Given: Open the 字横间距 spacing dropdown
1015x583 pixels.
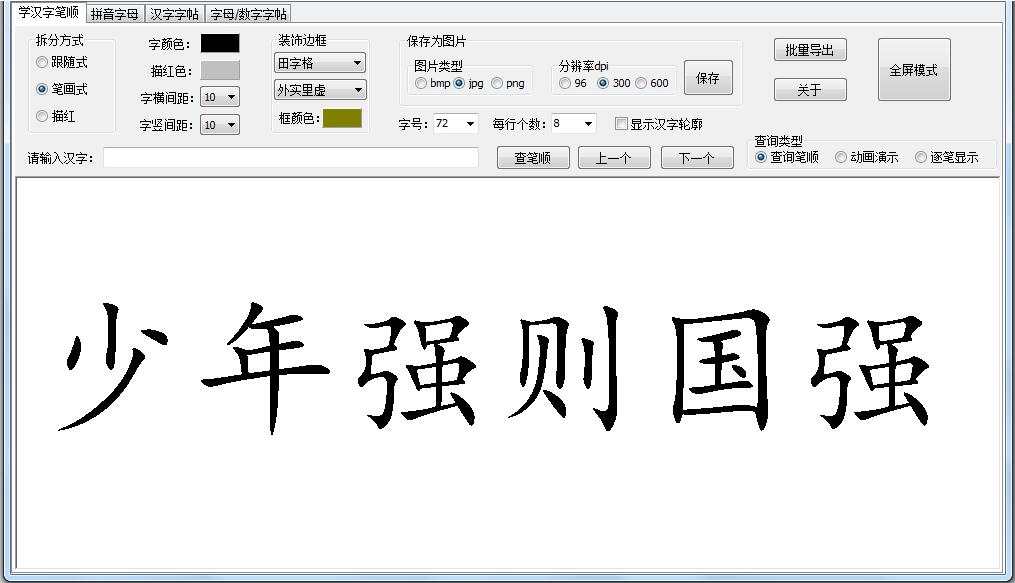Looking at the screenshot, I should (x=219, y=97).
